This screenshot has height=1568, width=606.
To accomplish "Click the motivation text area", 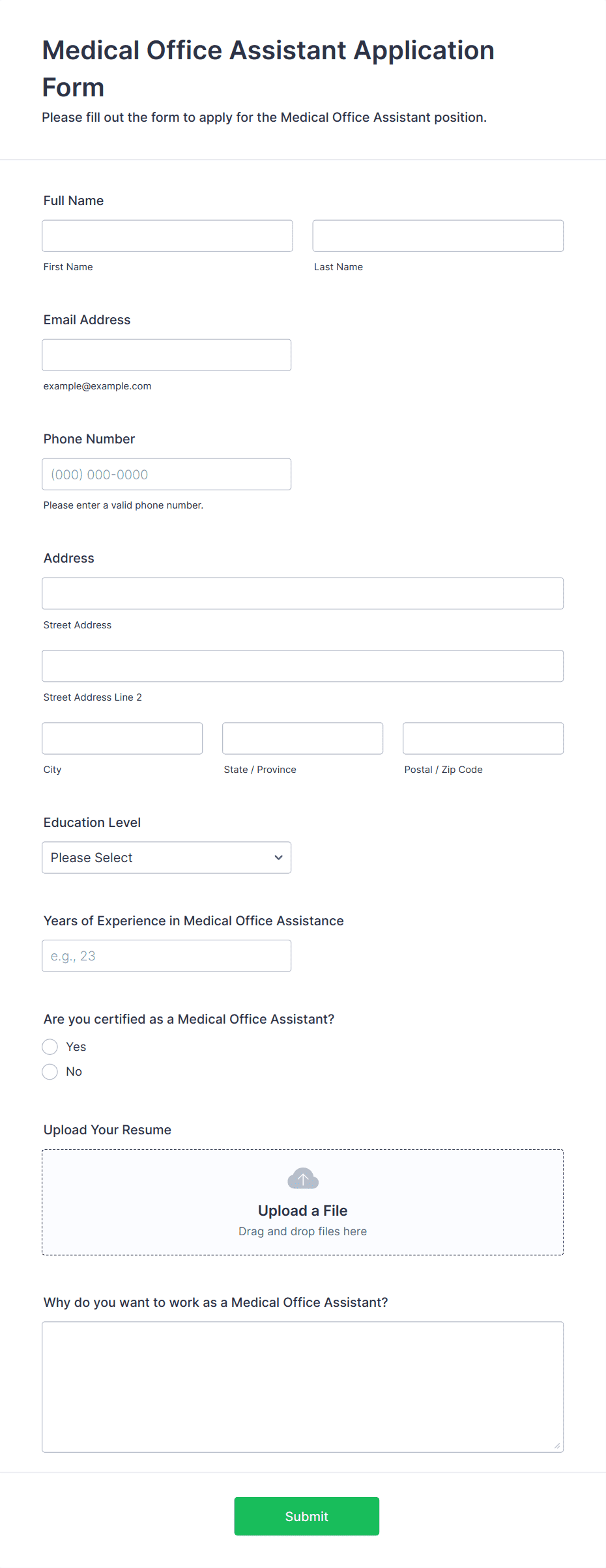I will click(302, 1387).
